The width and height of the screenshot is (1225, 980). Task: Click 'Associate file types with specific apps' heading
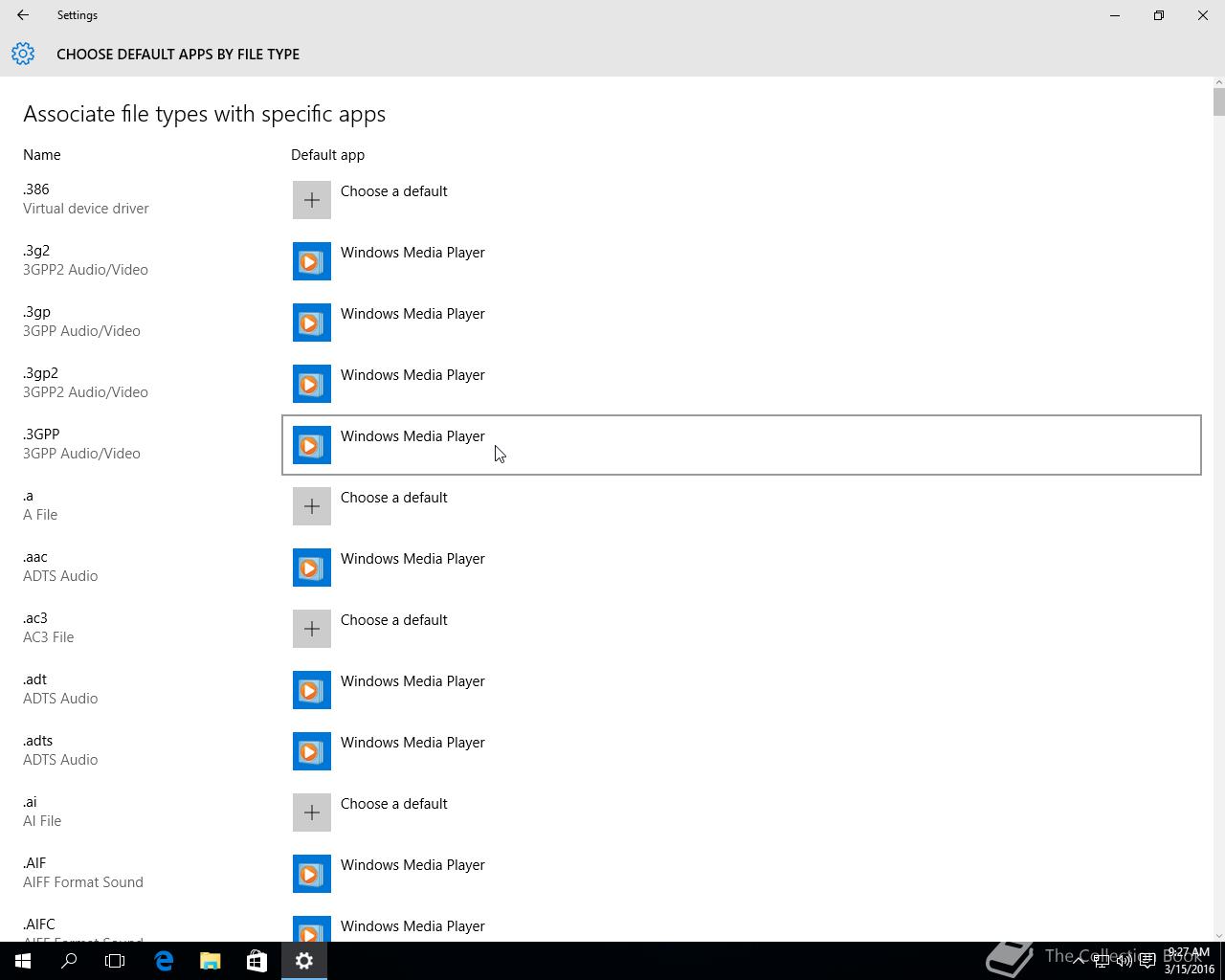(205, 114)
